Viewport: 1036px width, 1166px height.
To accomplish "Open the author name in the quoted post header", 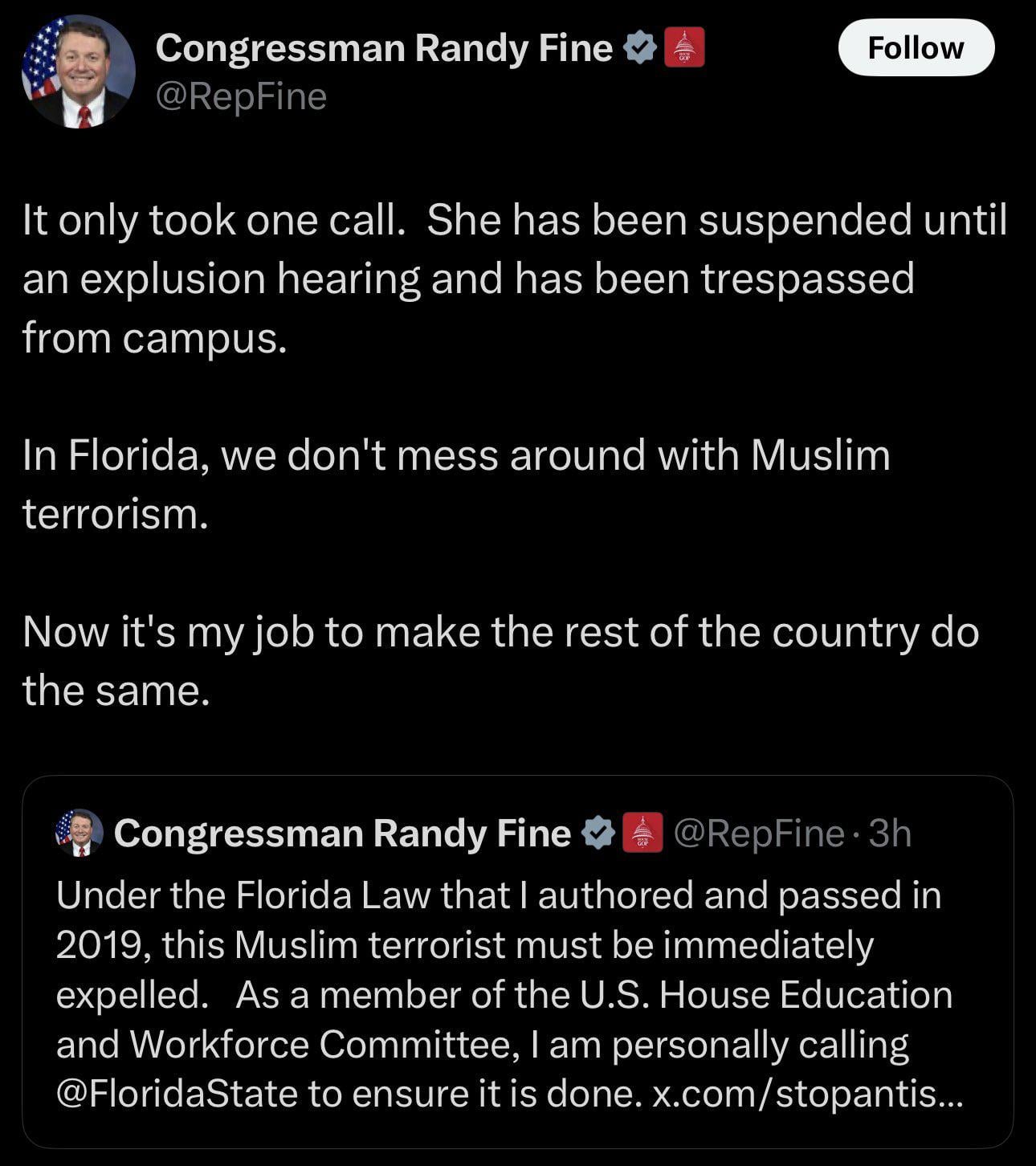I will pyautogui.click(x=342, y=834).
